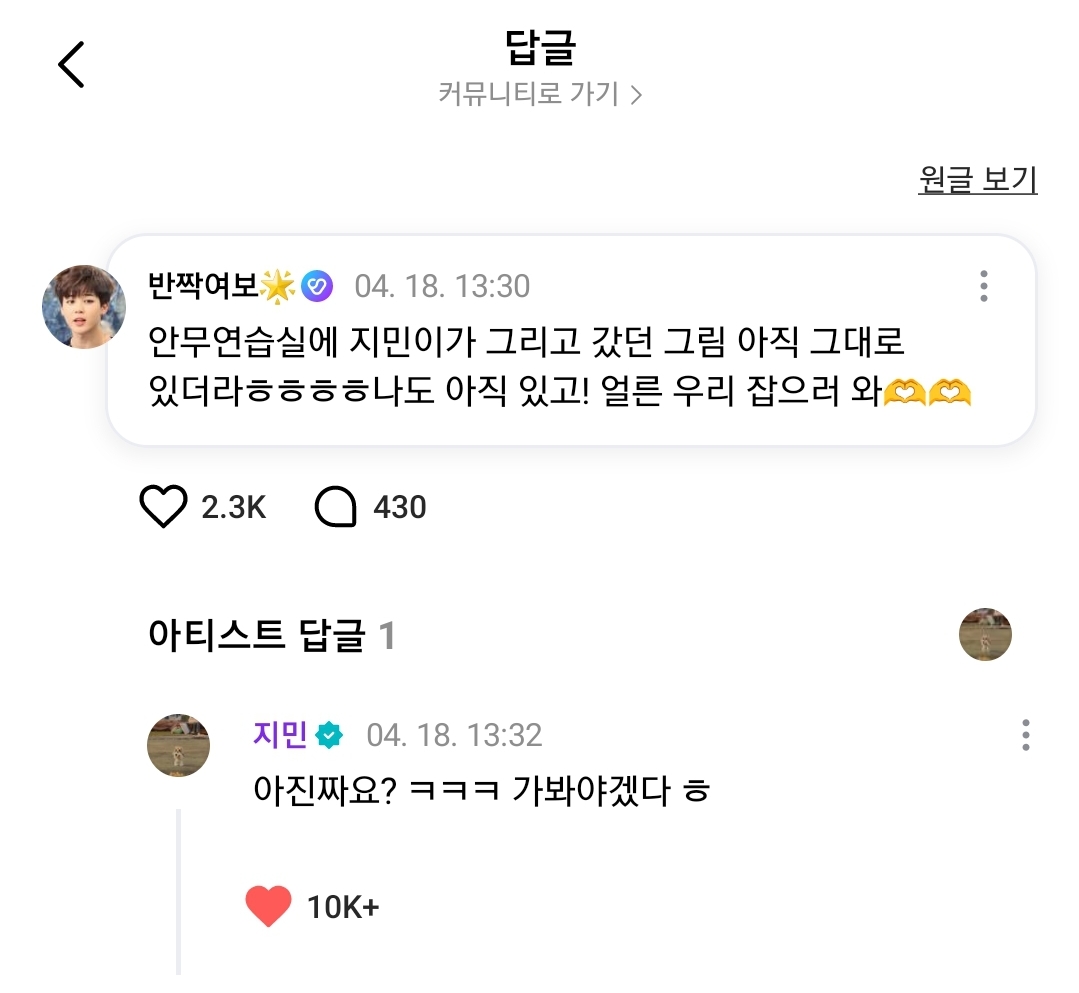Screen dimensions: 1079x993
Task: Click the 2.3K like count
Action: click(x=234, y=507)
